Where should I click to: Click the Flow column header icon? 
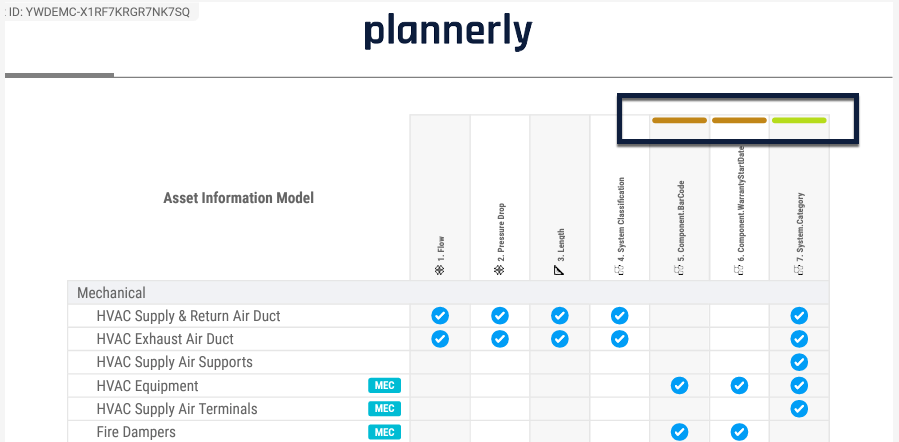(439, 270)
